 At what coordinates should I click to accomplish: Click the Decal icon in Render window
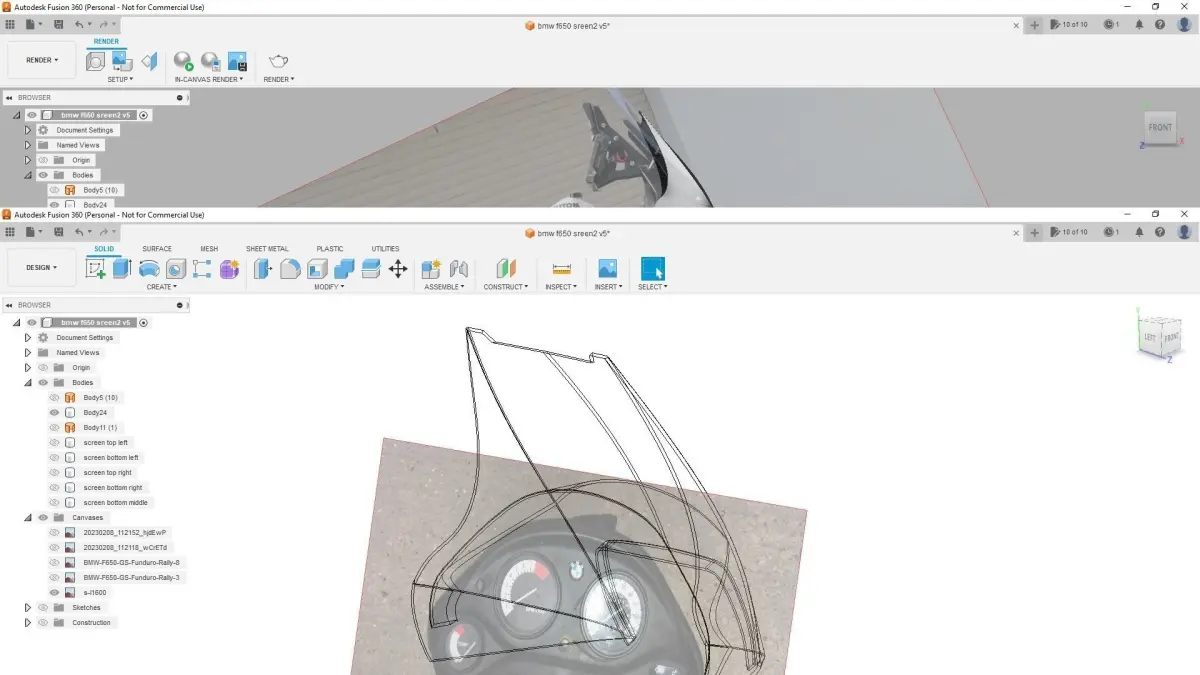149,61
